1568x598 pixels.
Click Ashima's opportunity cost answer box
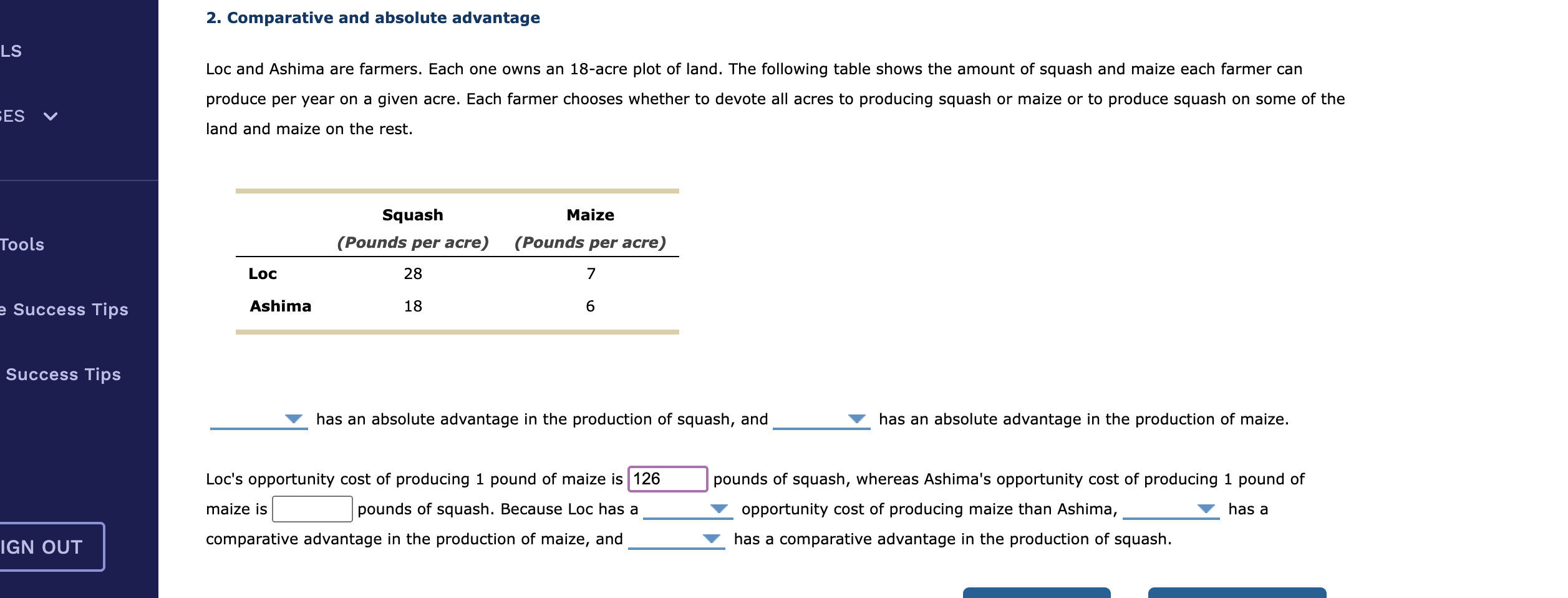coord(311,509)
